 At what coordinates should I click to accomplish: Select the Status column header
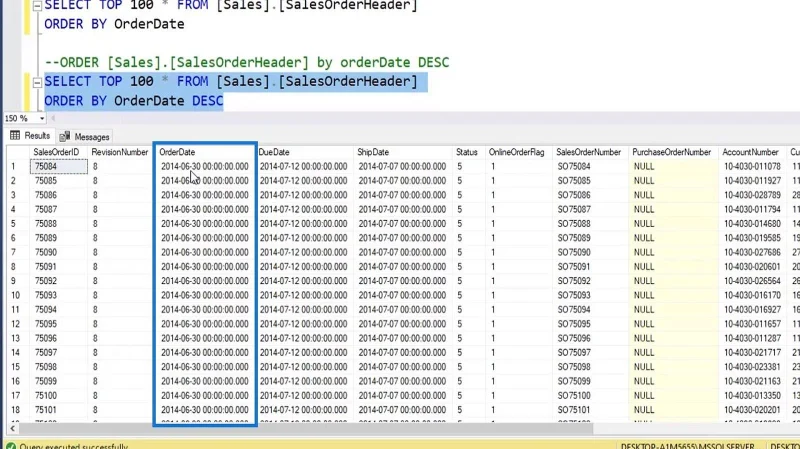click(x=469, y=152)
